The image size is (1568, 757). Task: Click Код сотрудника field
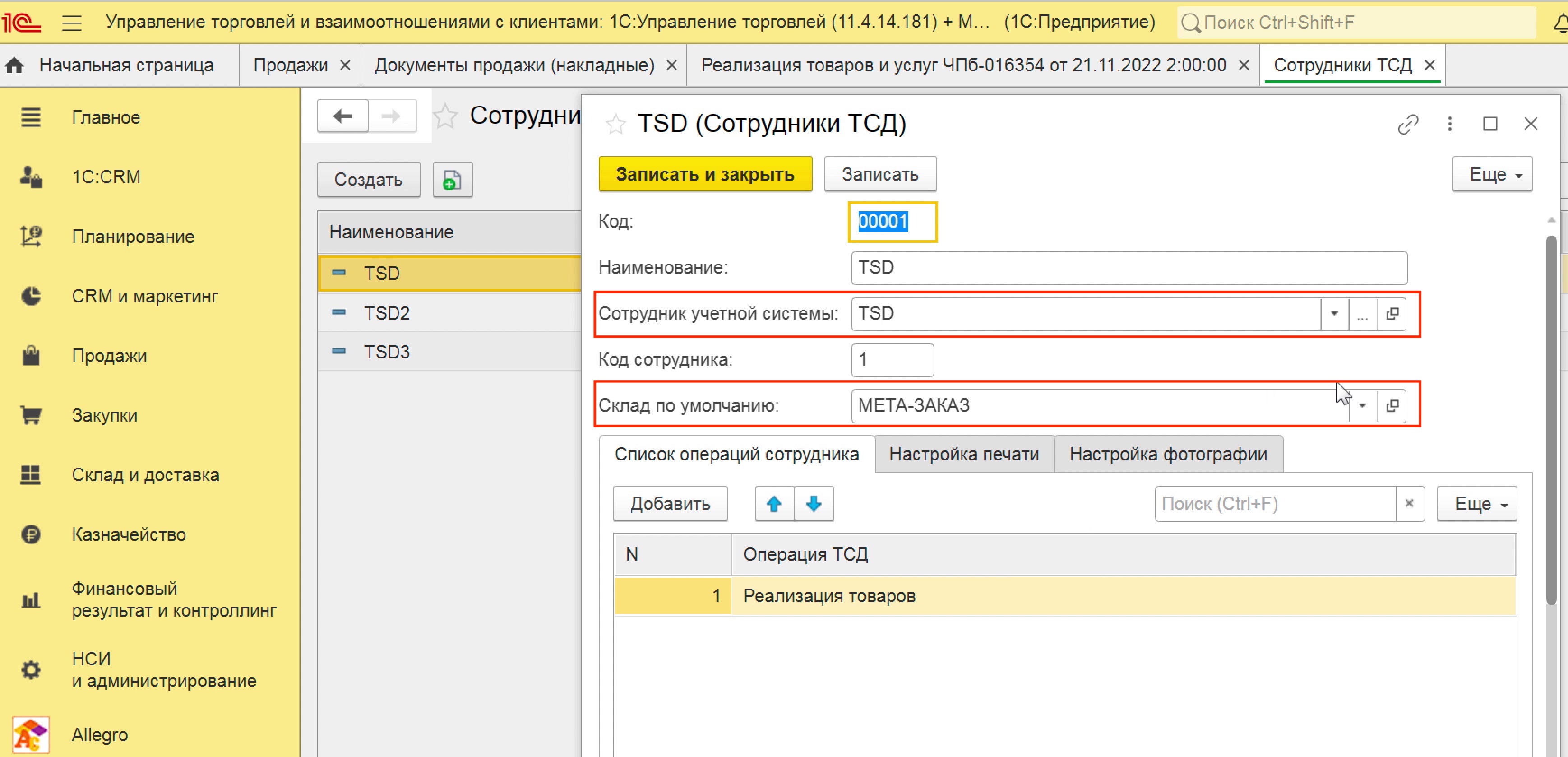point(893,360)
